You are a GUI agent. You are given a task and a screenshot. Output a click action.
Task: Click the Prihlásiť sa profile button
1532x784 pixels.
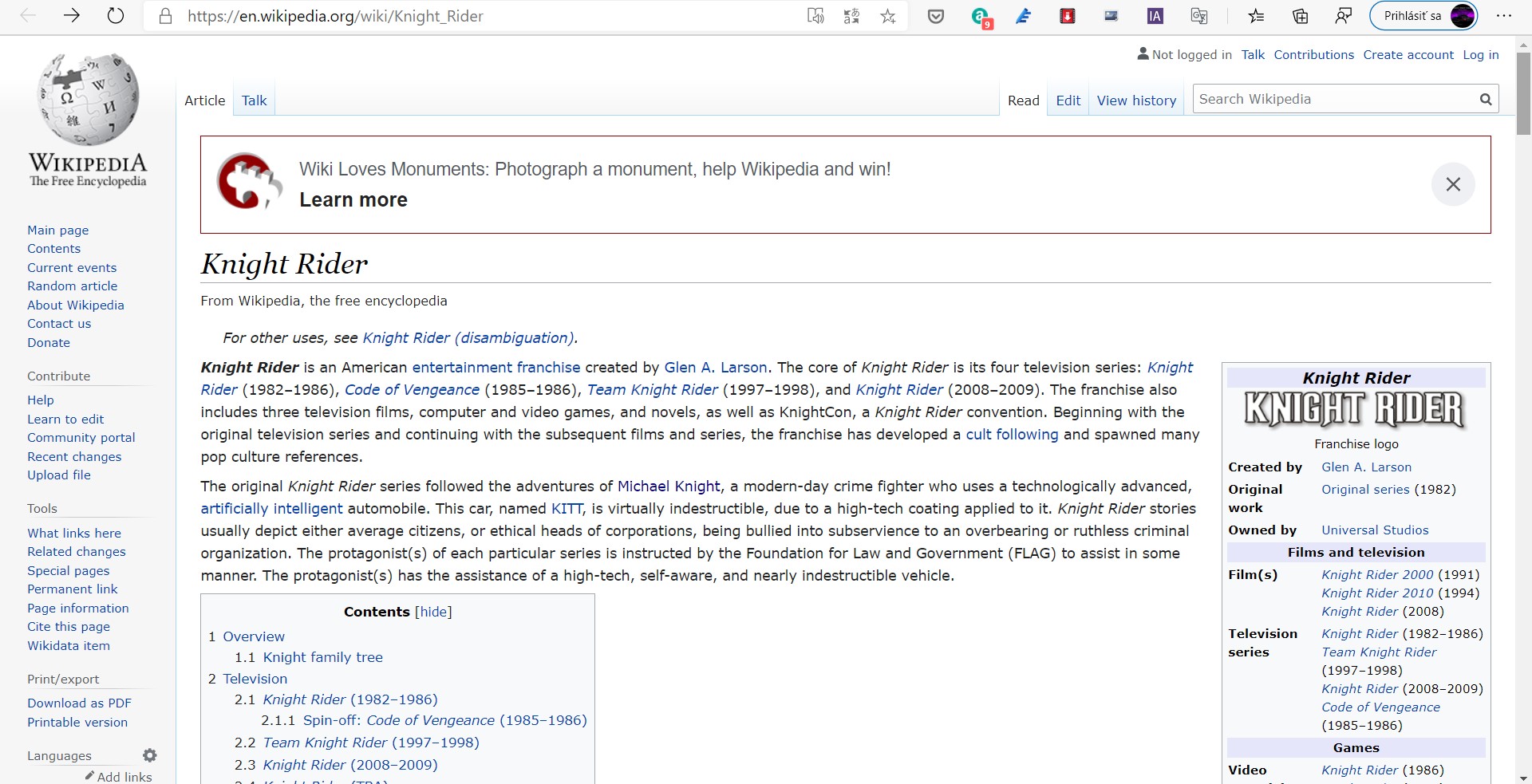1423,16
